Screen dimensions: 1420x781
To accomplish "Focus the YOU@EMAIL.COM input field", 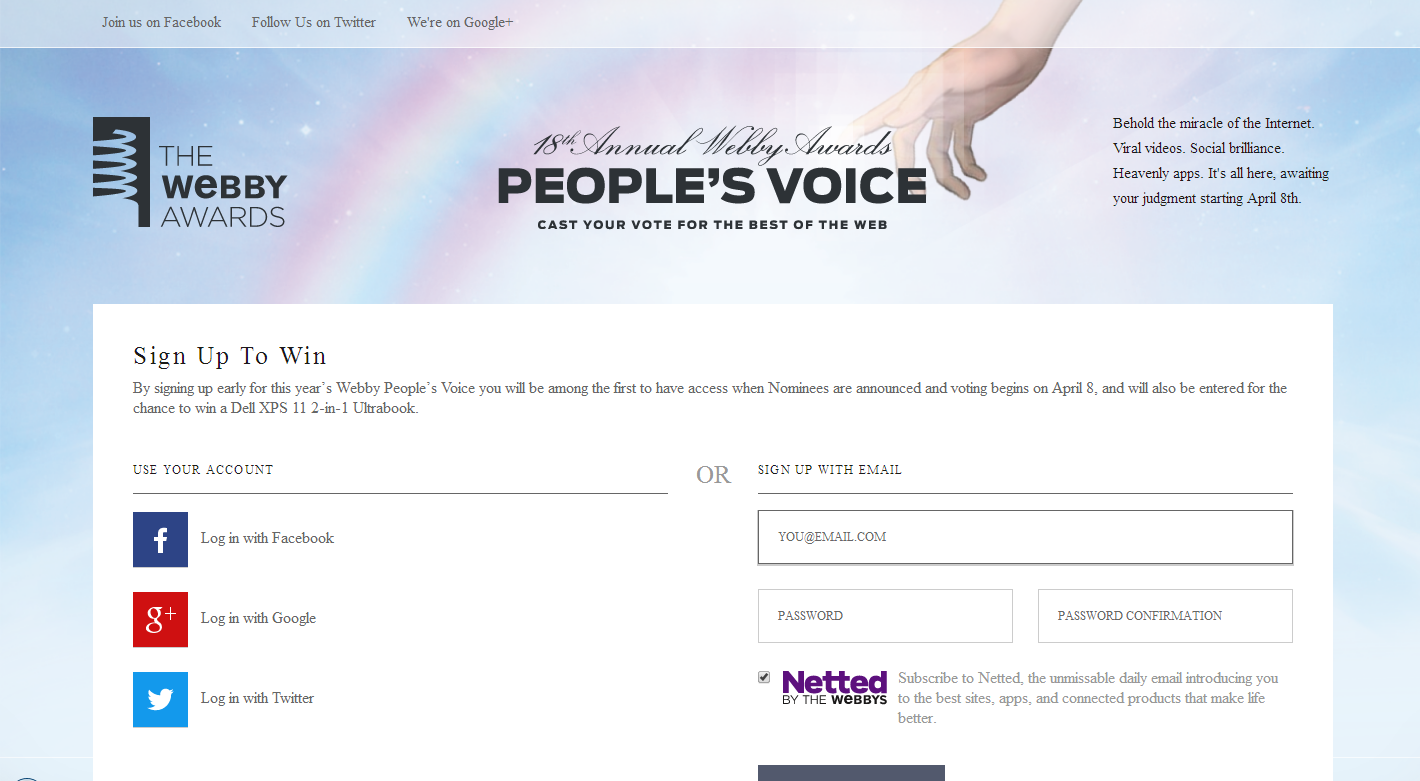I will point(1025,537).
